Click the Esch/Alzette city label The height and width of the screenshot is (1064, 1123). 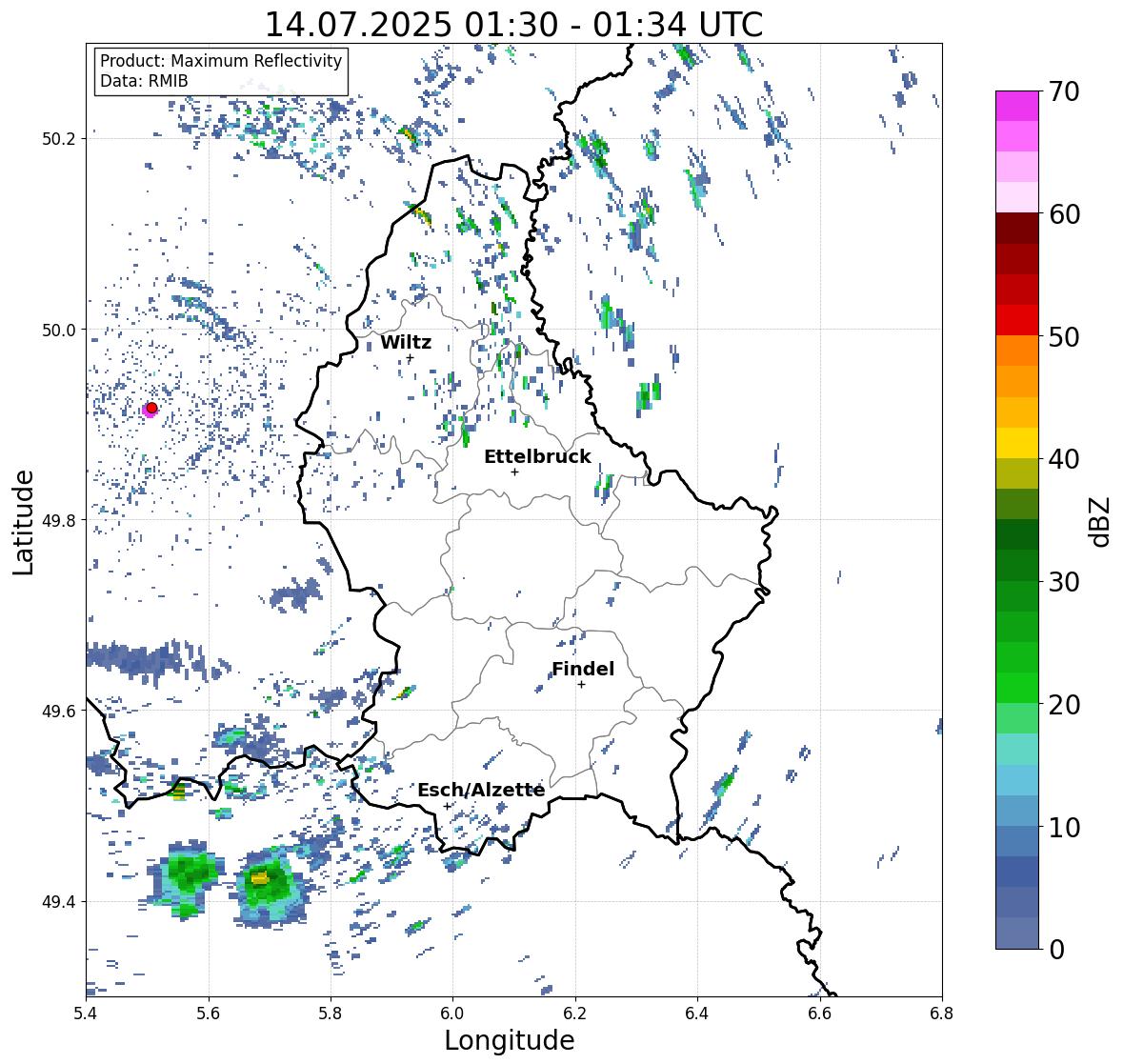(481, 790)
